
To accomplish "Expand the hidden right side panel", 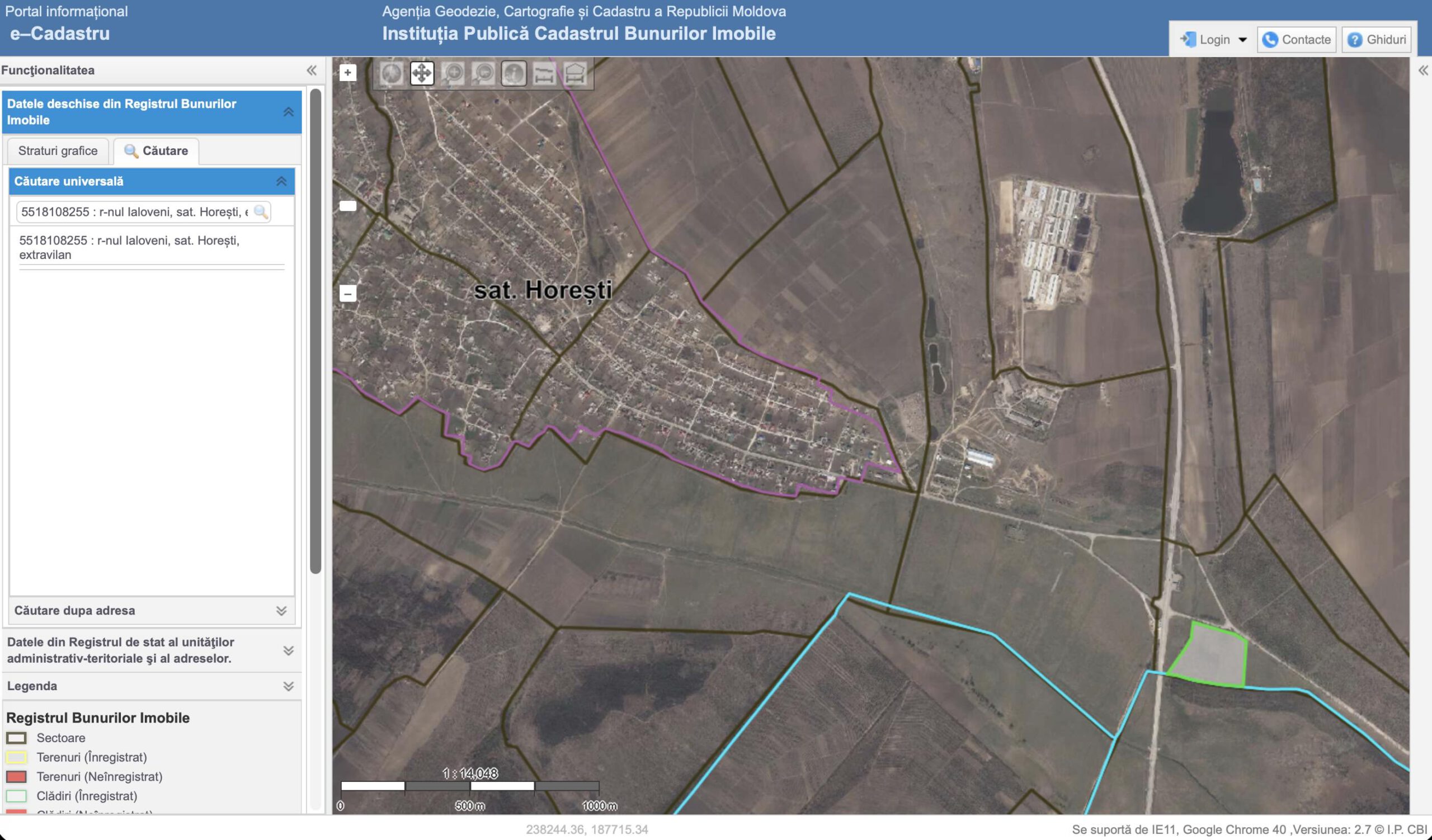I will 1423,70.
